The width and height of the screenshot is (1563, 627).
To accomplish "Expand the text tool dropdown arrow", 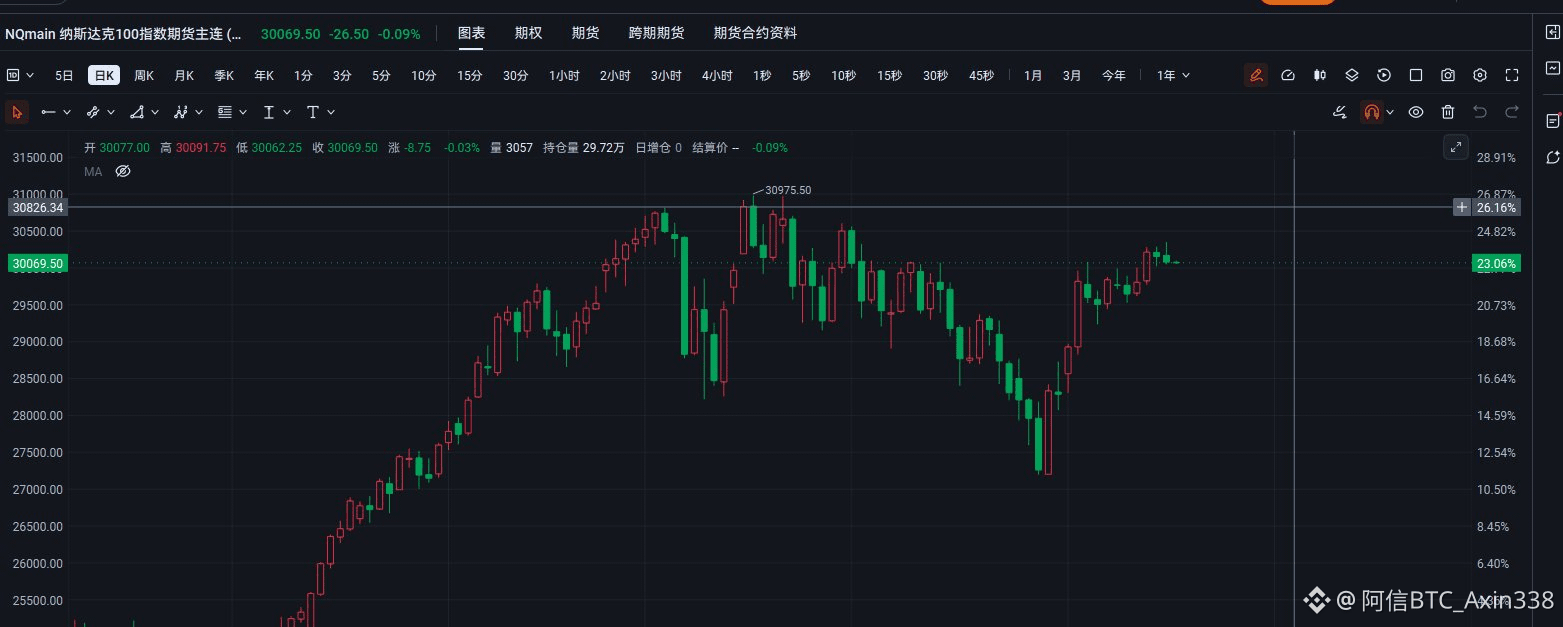I will pyautogui.click(x=331, y=112).
